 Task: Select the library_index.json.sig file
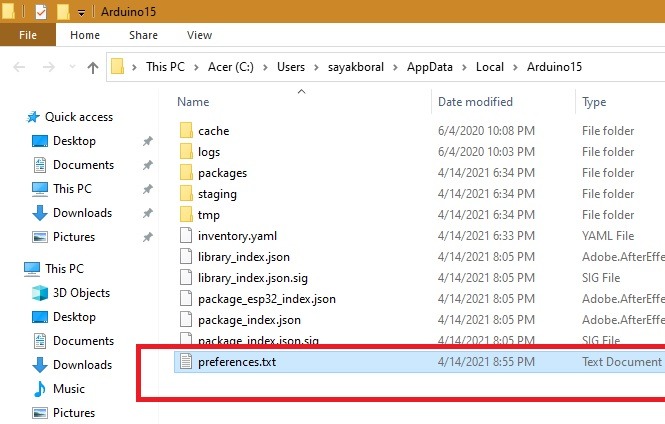(253, 278)
